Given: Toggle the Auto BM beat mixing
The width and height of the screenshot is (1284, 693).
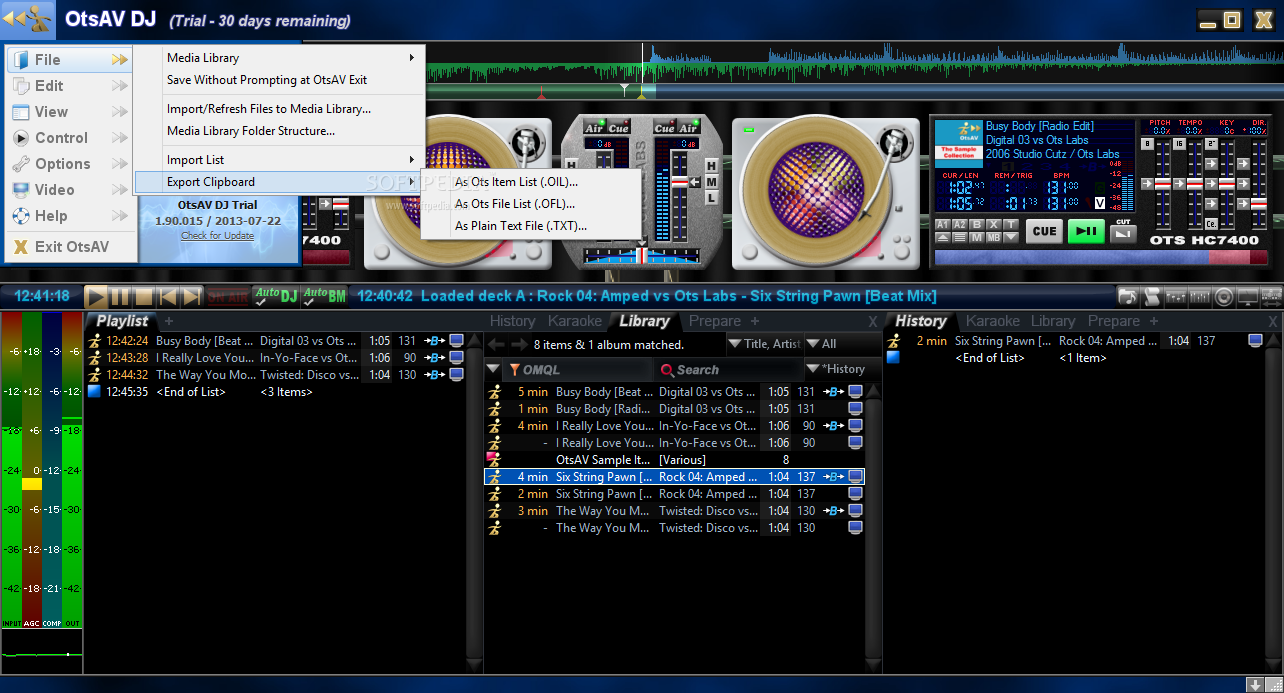Looking at the screenshot, I should click(x=324, y=296).
